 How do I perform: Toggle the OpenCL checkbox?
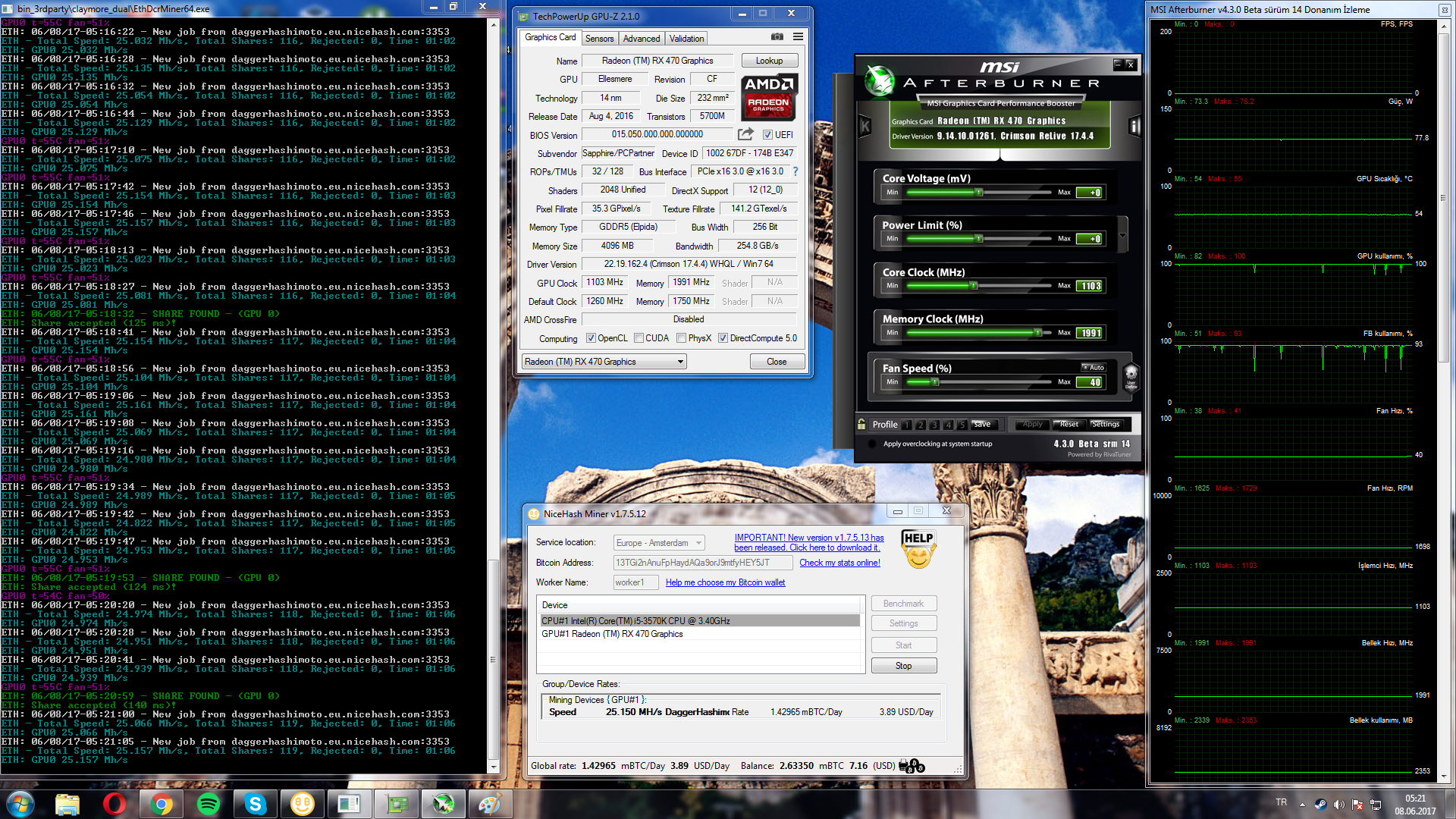591,338
